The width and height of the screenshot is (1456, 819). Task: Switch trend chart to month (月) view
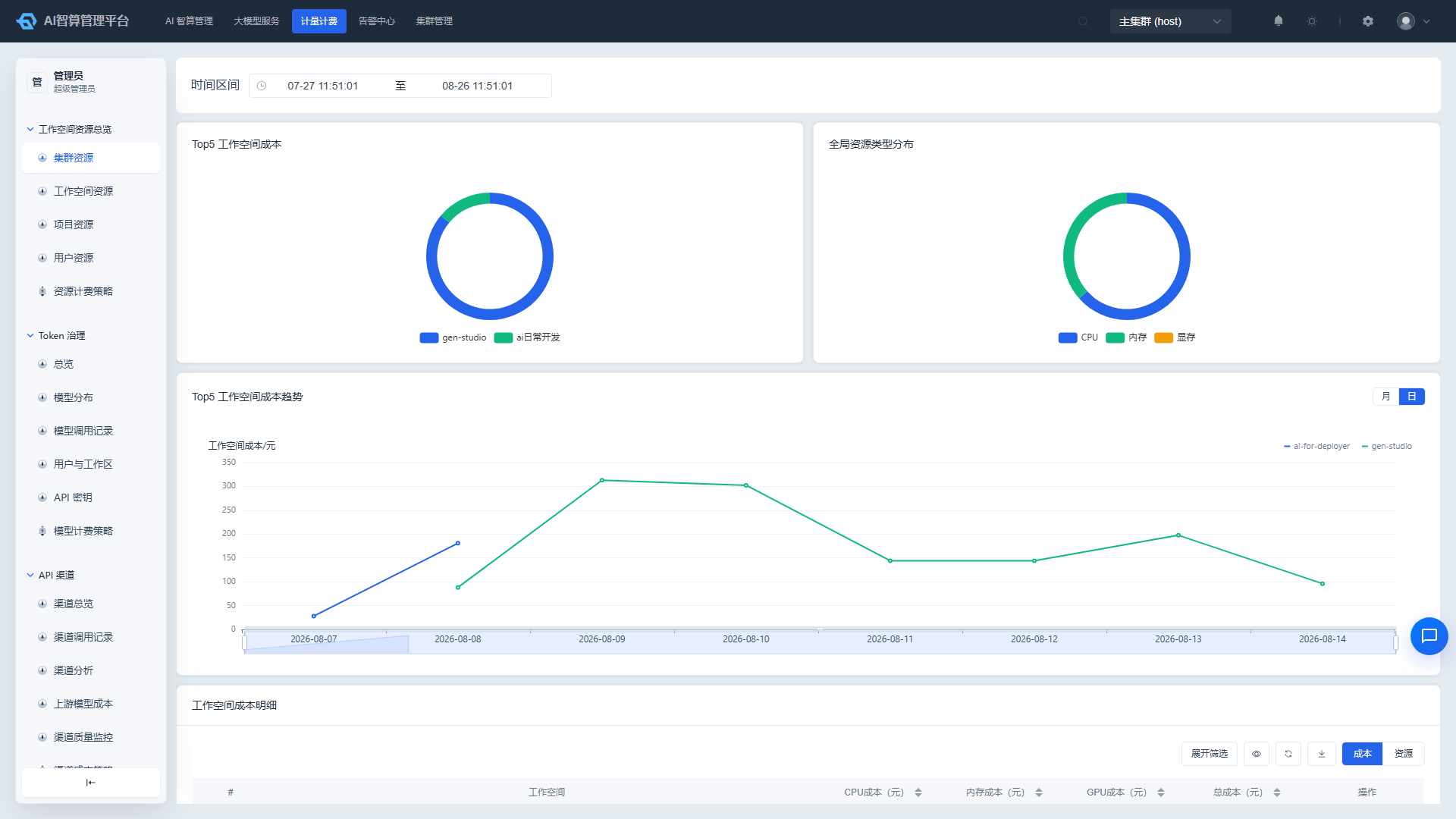[1386, 397]
